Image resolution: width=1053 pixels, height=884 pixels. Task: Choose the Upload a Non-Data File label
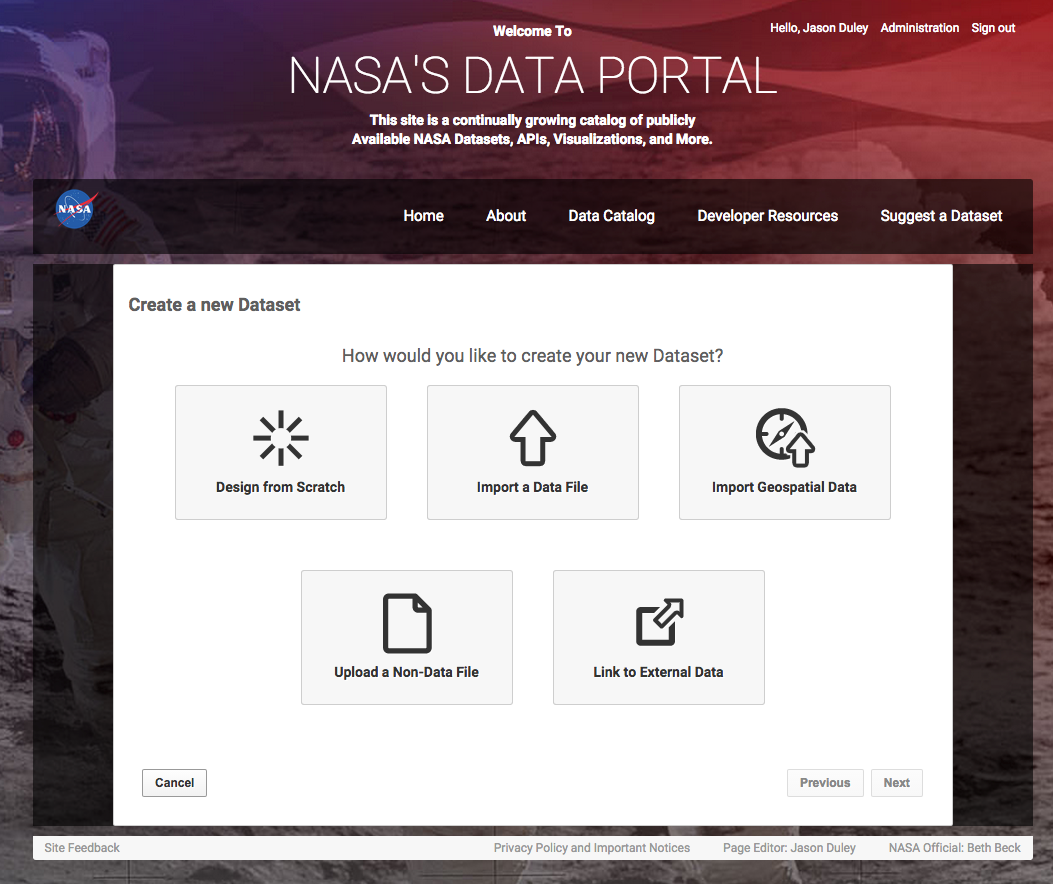tap(406, 672)
